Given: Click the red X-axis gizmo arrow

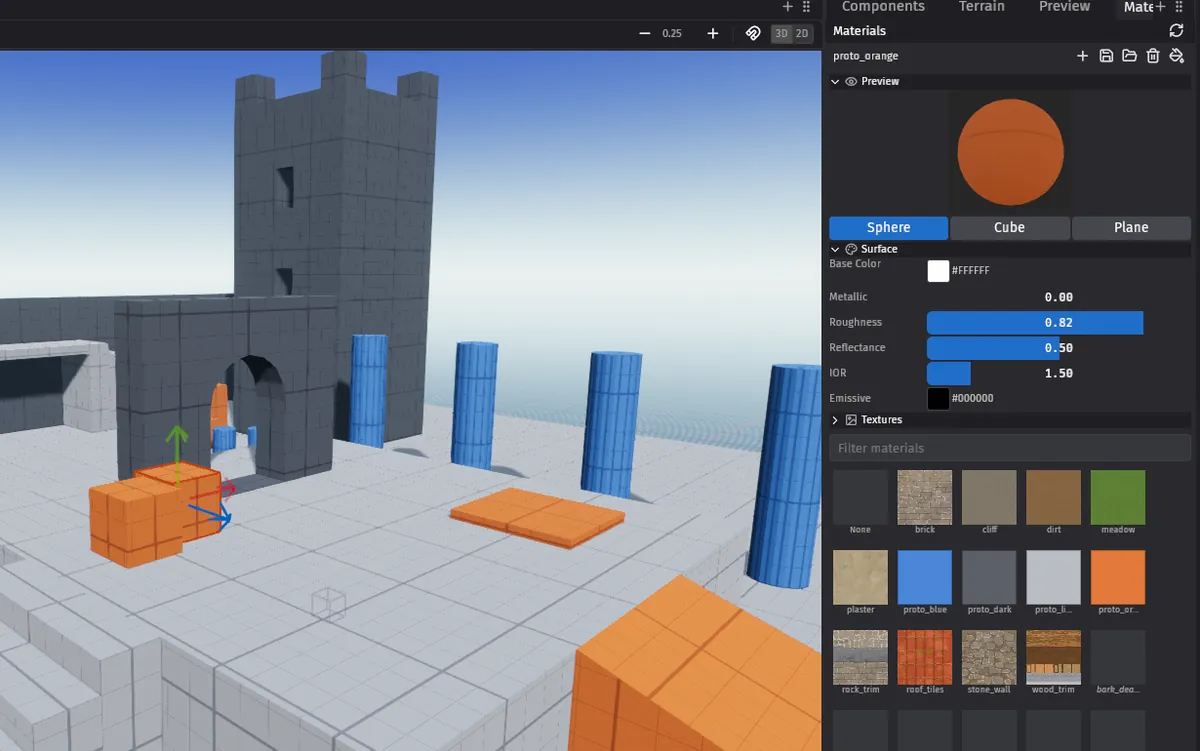Looking at the screenshot, I should point(228,489).
